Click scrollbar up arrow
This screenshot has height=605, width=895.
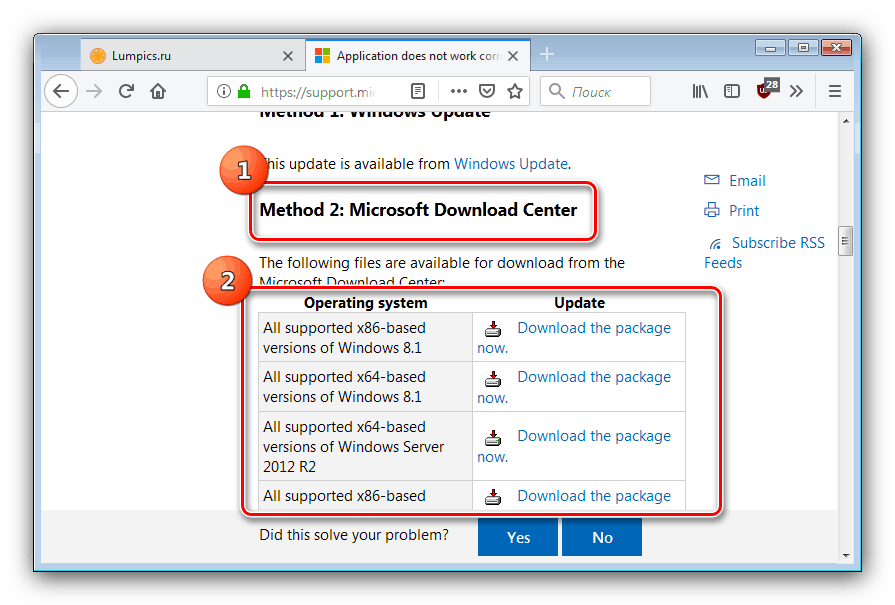coord(846,120)
